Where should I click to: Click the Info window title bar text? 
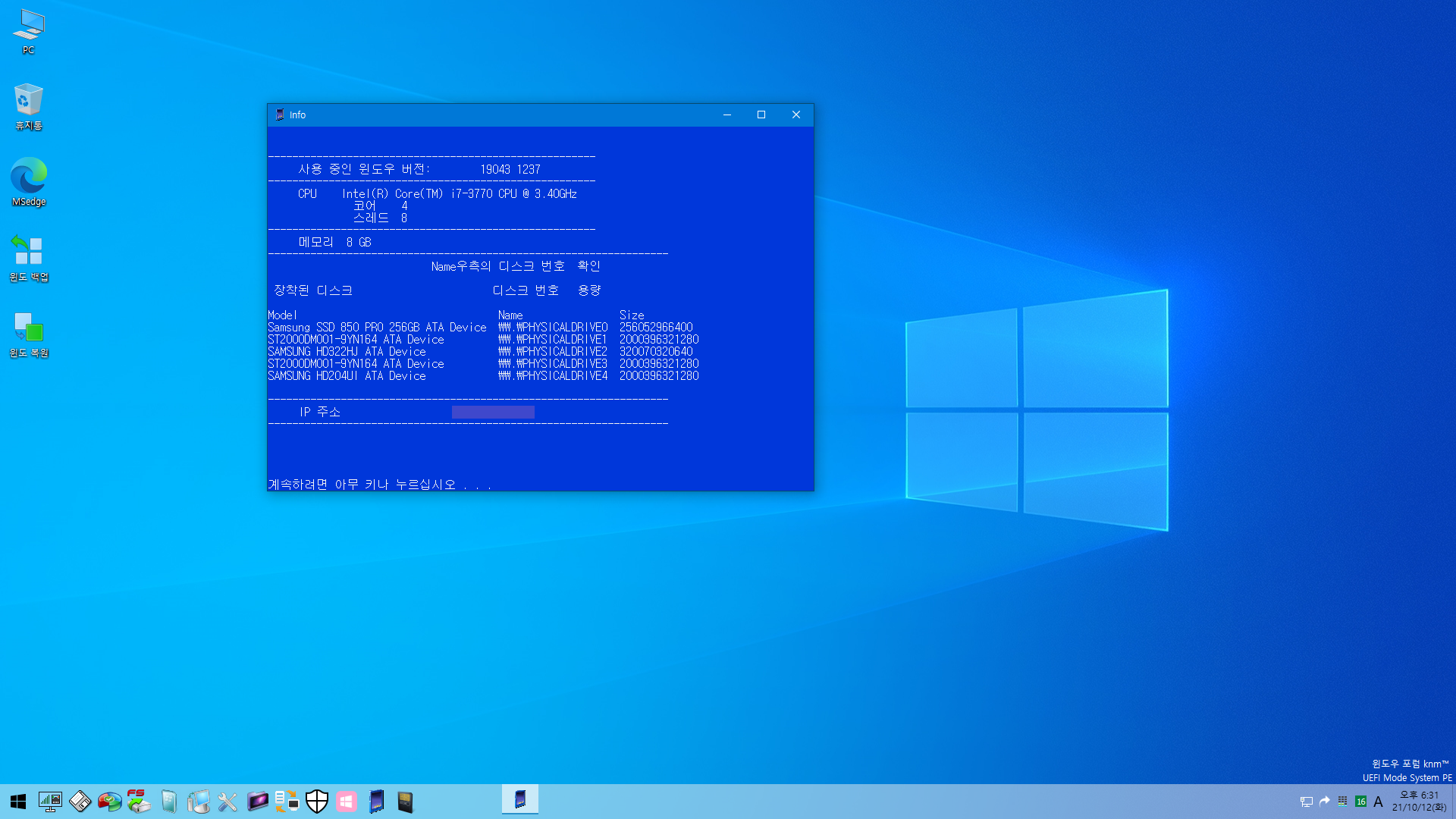click(x=297, y=115)
